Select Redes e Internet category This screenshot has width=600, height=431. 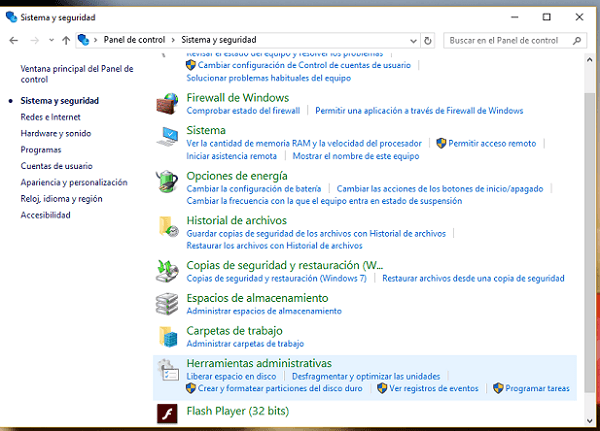[51, 117]
